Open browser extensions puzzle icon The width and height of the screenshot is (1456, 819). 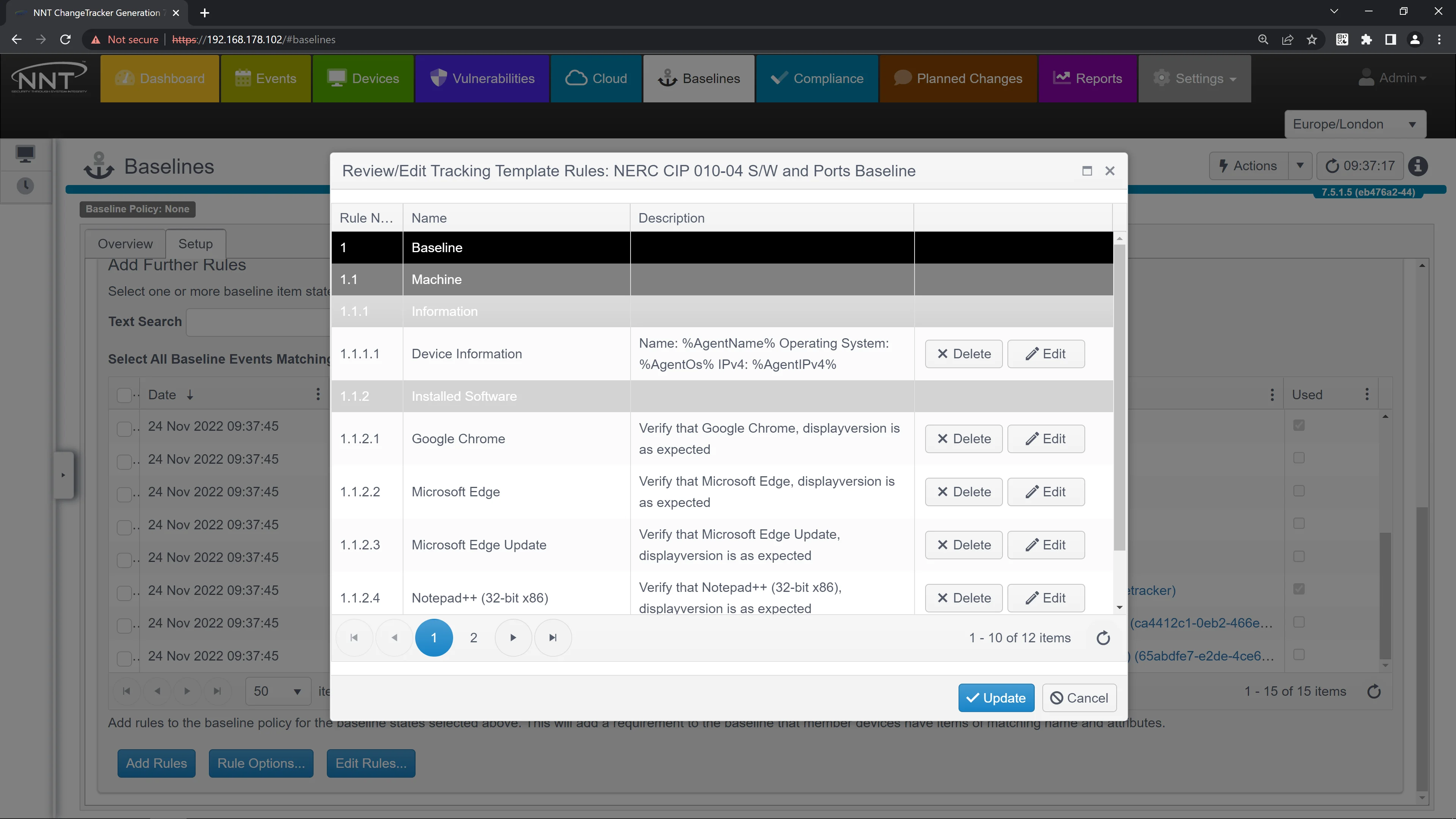[x=1366, y=39]
